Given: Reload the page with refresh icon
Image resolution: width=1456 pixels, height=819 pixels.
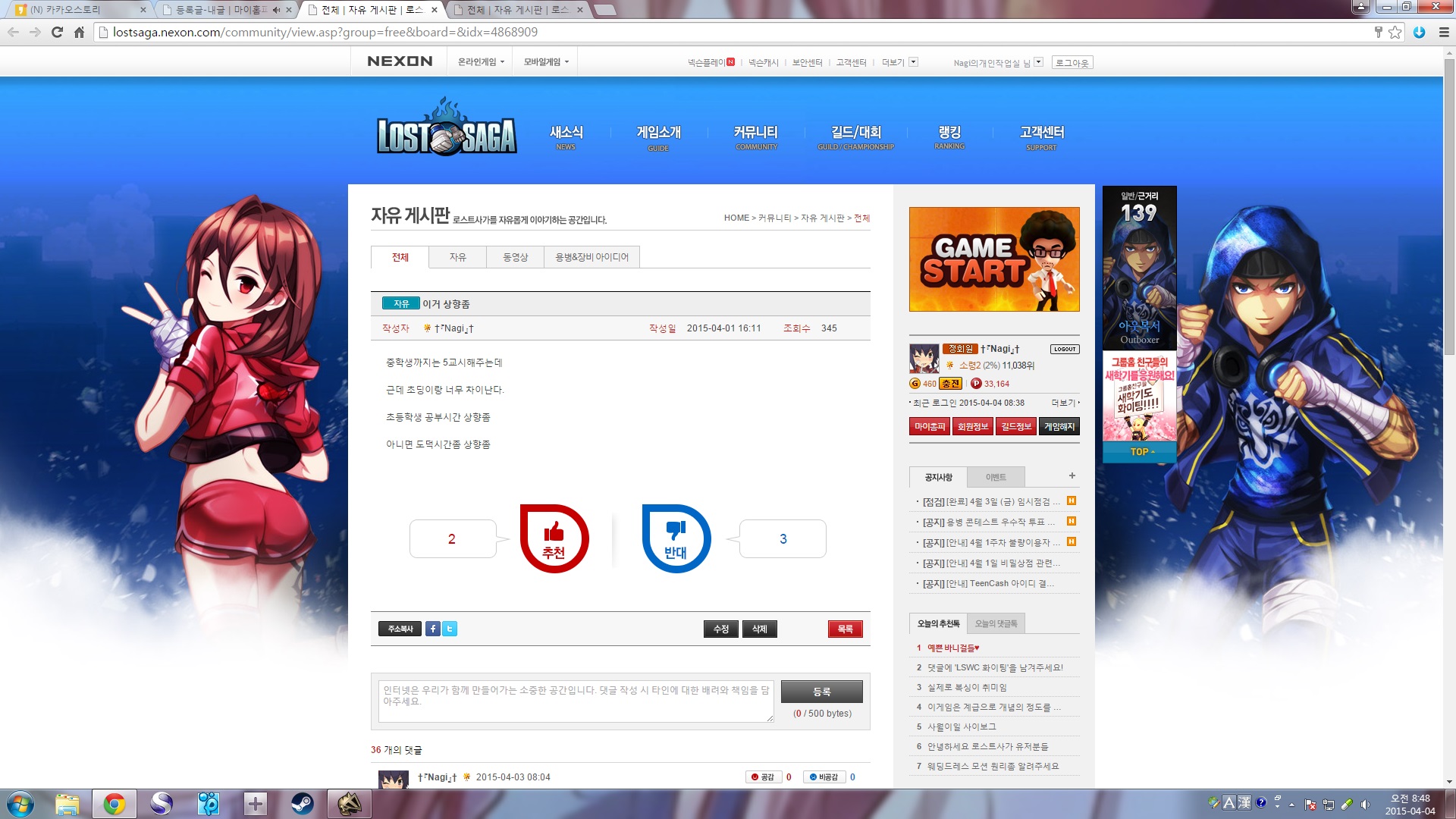Looking at the screenshot, I should 57,32.
